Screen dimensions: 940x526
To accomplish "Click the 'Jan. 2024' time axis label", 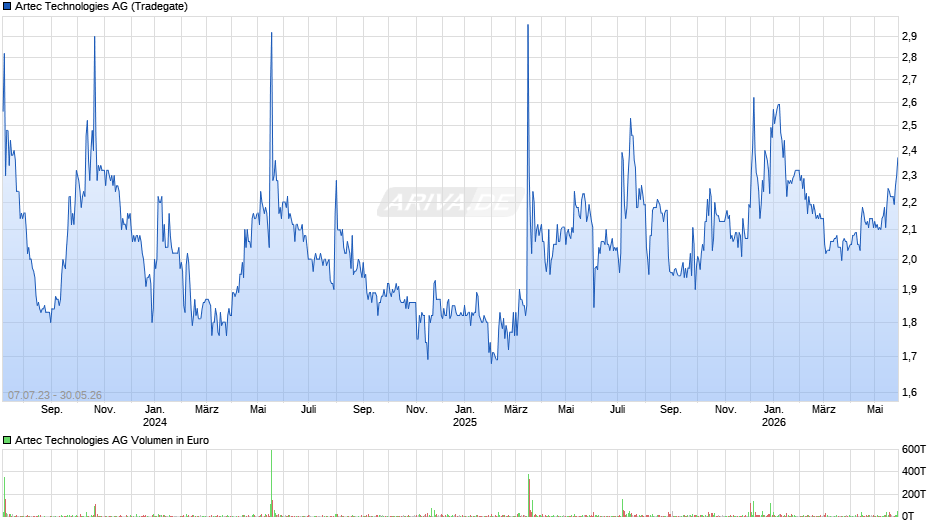I will [x=155, y=416].
